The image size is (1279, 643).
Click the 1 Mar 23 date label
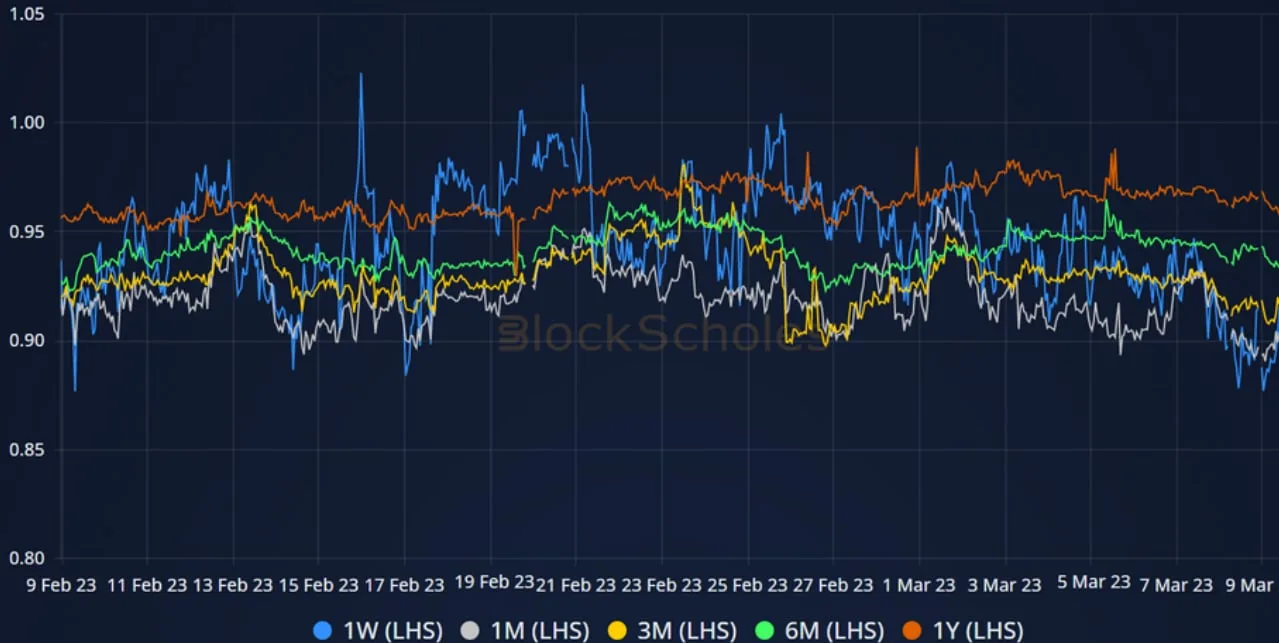[919, 585]
